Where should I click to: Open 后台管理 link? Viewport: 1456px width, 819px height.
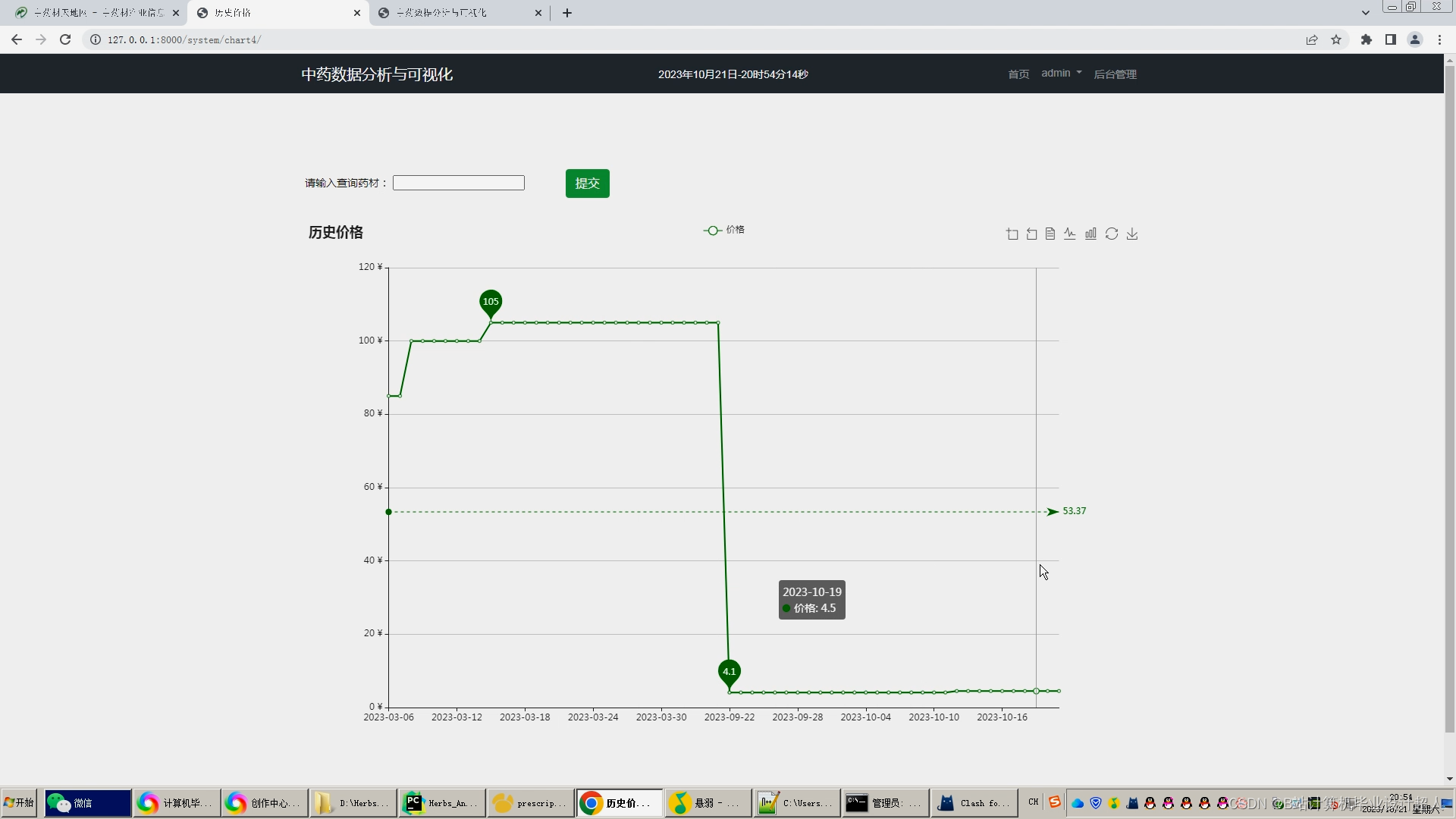point(1115,74)
